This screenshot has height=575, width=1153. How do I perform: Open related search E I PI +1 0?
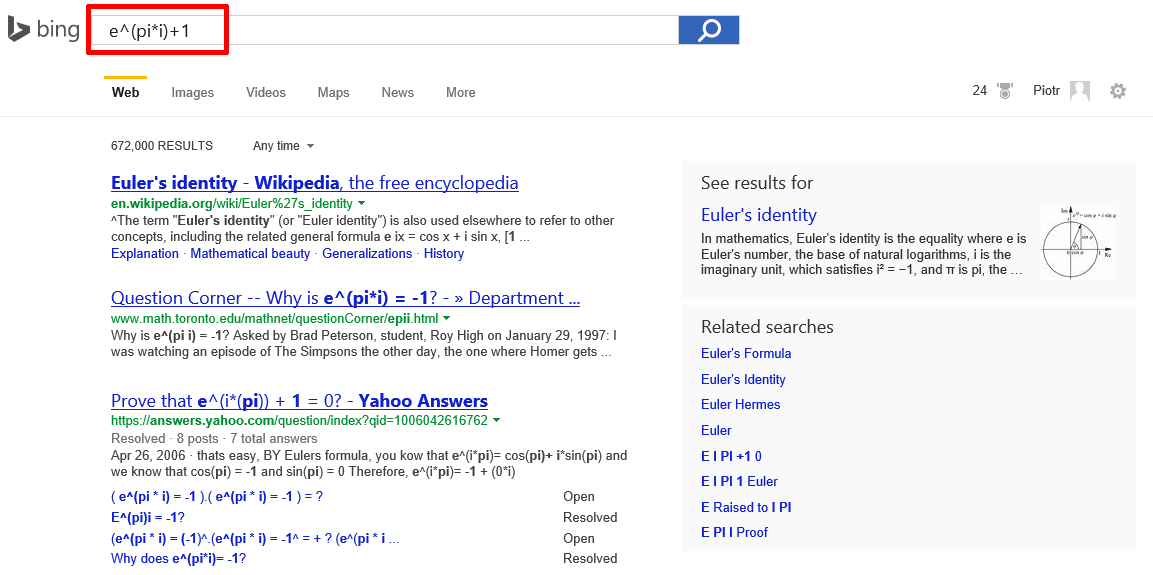(732, 456)
